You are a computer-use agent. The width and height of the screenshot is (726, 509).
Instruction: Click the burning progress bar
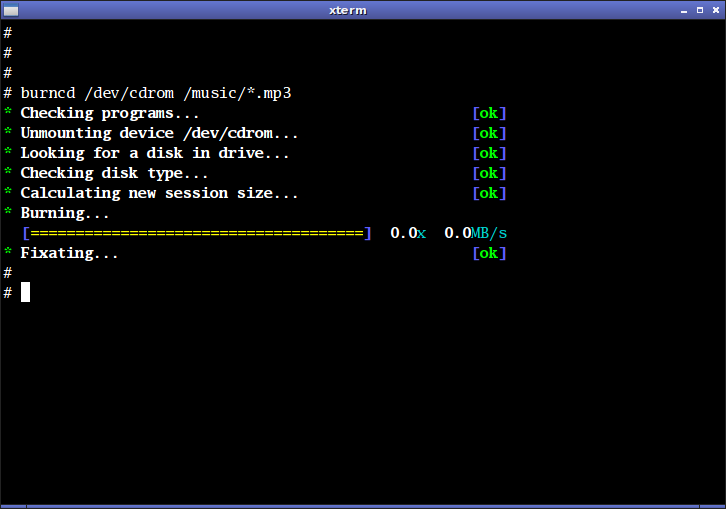pyautogui.click(x=196, y=233)
